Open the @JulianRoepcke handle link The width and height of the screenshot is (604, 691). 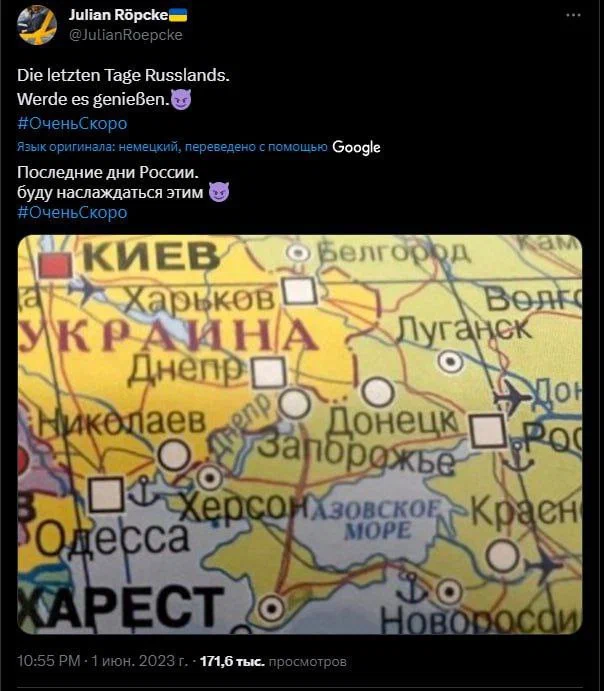pyautogui.click(x=126, y=35)
